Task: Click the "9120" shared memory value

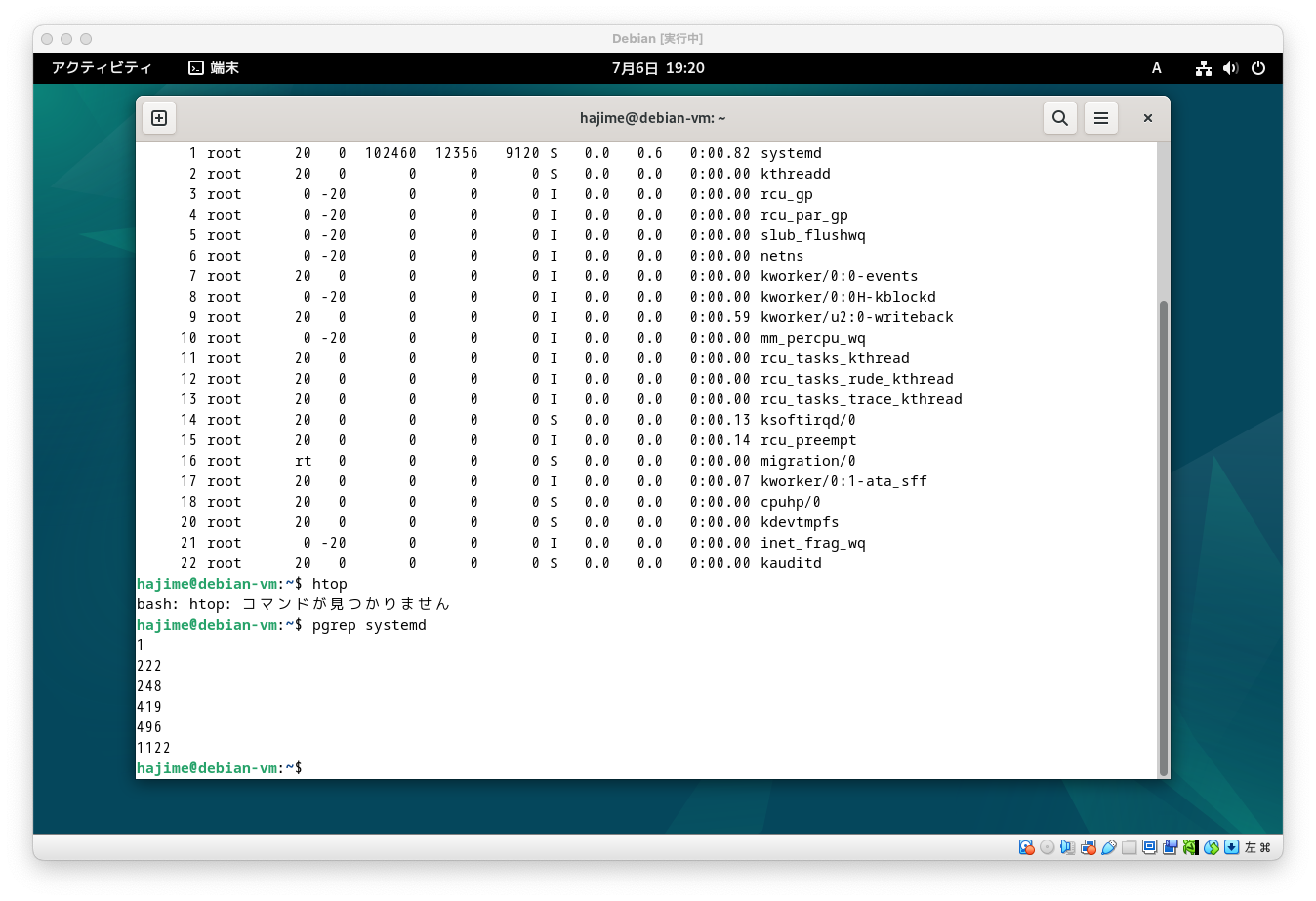Action: [x=522, y=153]
